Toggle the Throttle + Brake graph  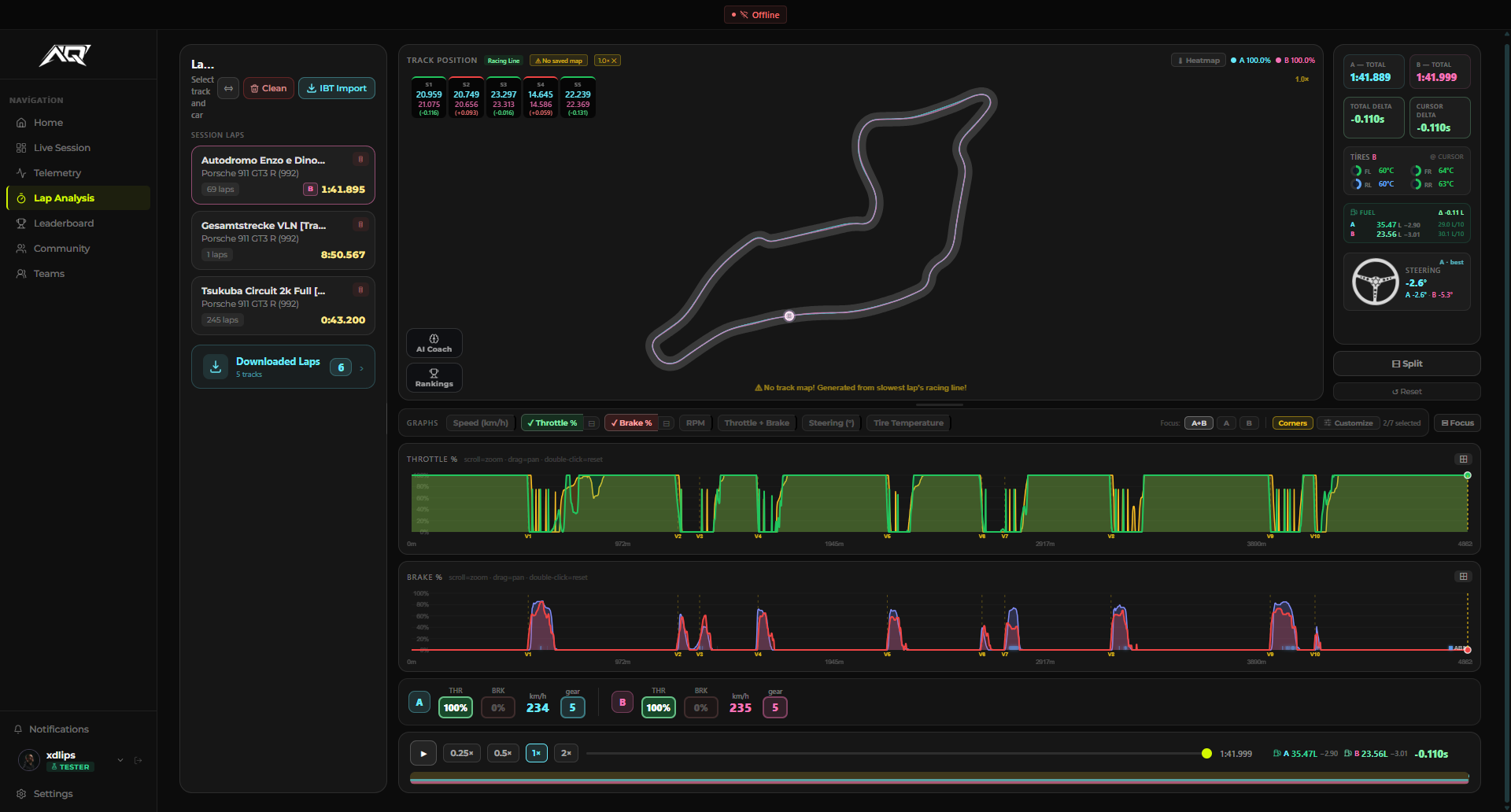(x=757, y=423)
